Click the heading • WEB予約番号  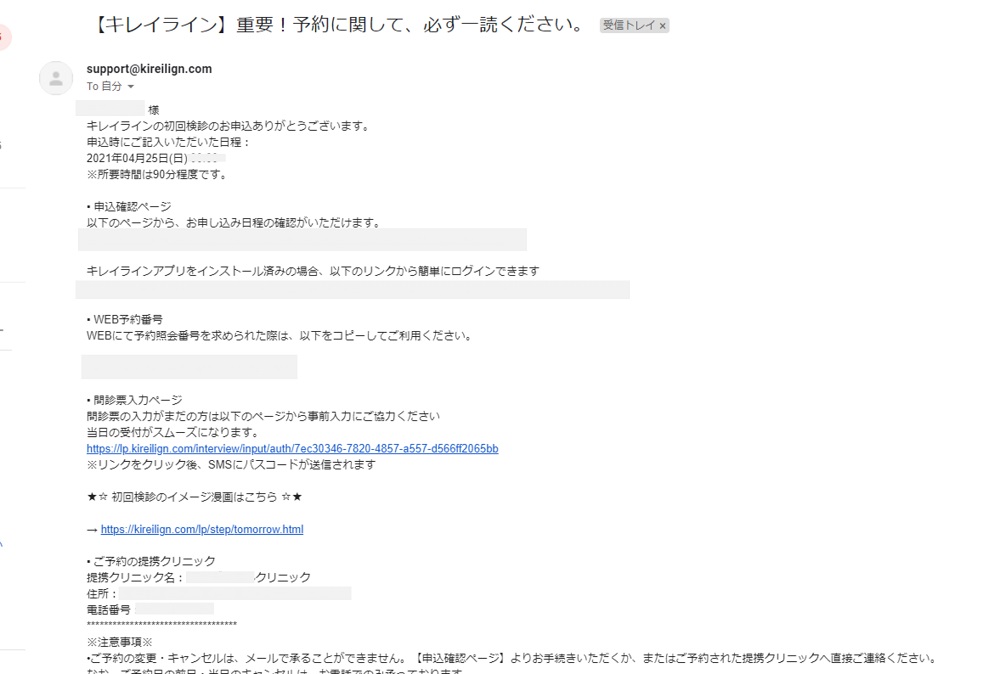[124, 319]
